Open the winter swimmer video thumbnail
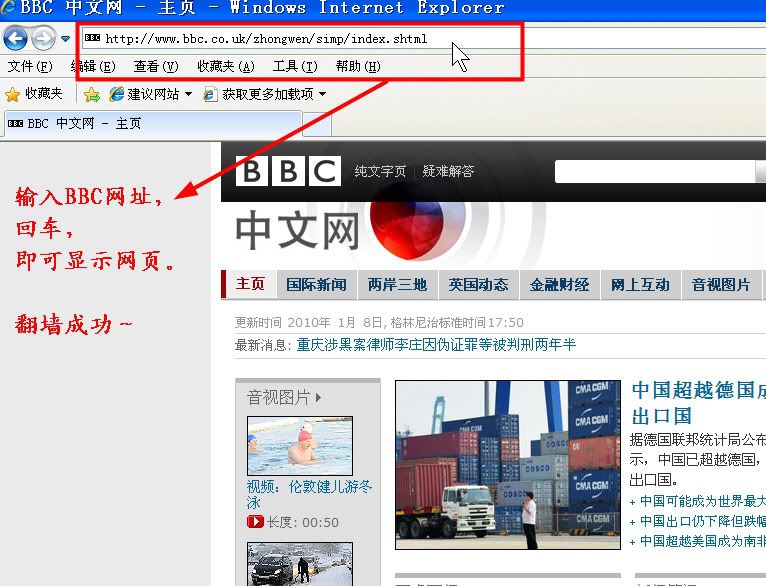This screenshot has height=586, width=766. click(300, 446)
